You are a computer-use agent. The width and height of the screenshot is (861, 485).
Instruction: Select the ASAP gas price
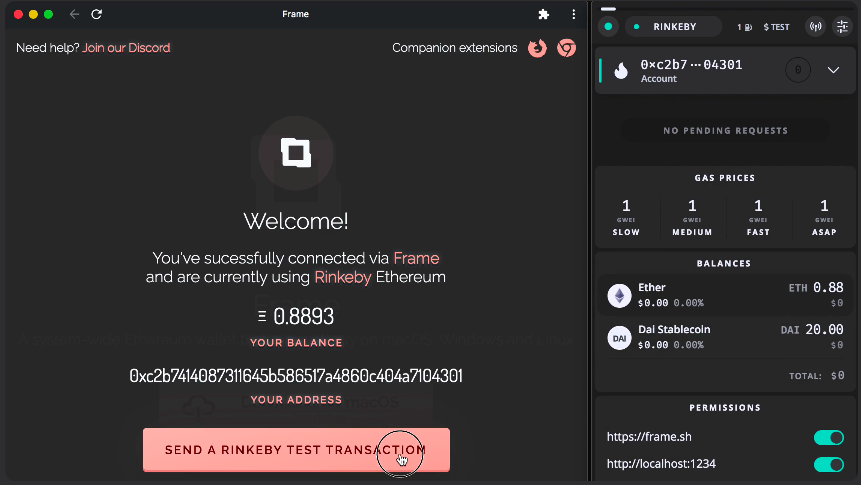824,218
